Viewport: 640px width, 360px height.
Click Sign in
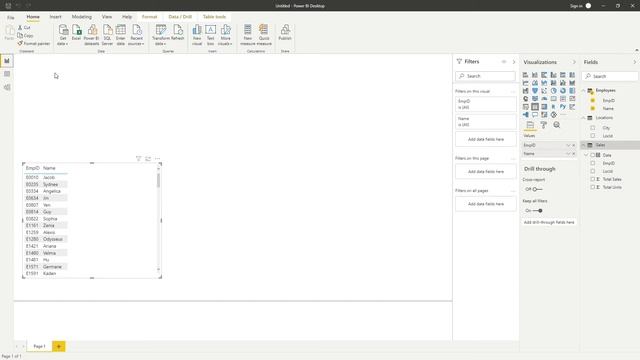576,6
